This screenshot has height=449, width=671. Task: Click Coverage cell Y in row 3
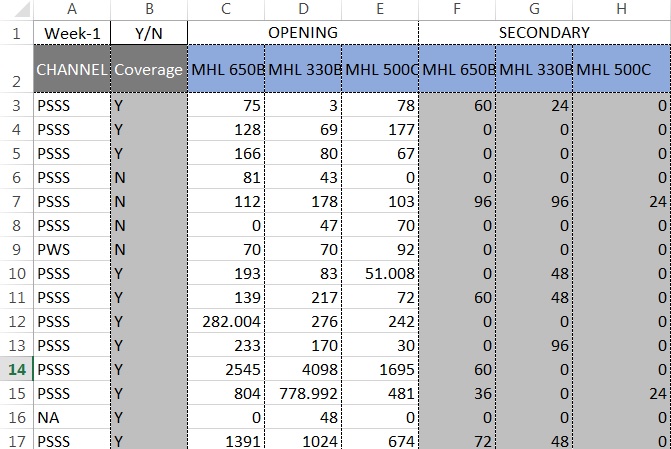click(149, 105)
